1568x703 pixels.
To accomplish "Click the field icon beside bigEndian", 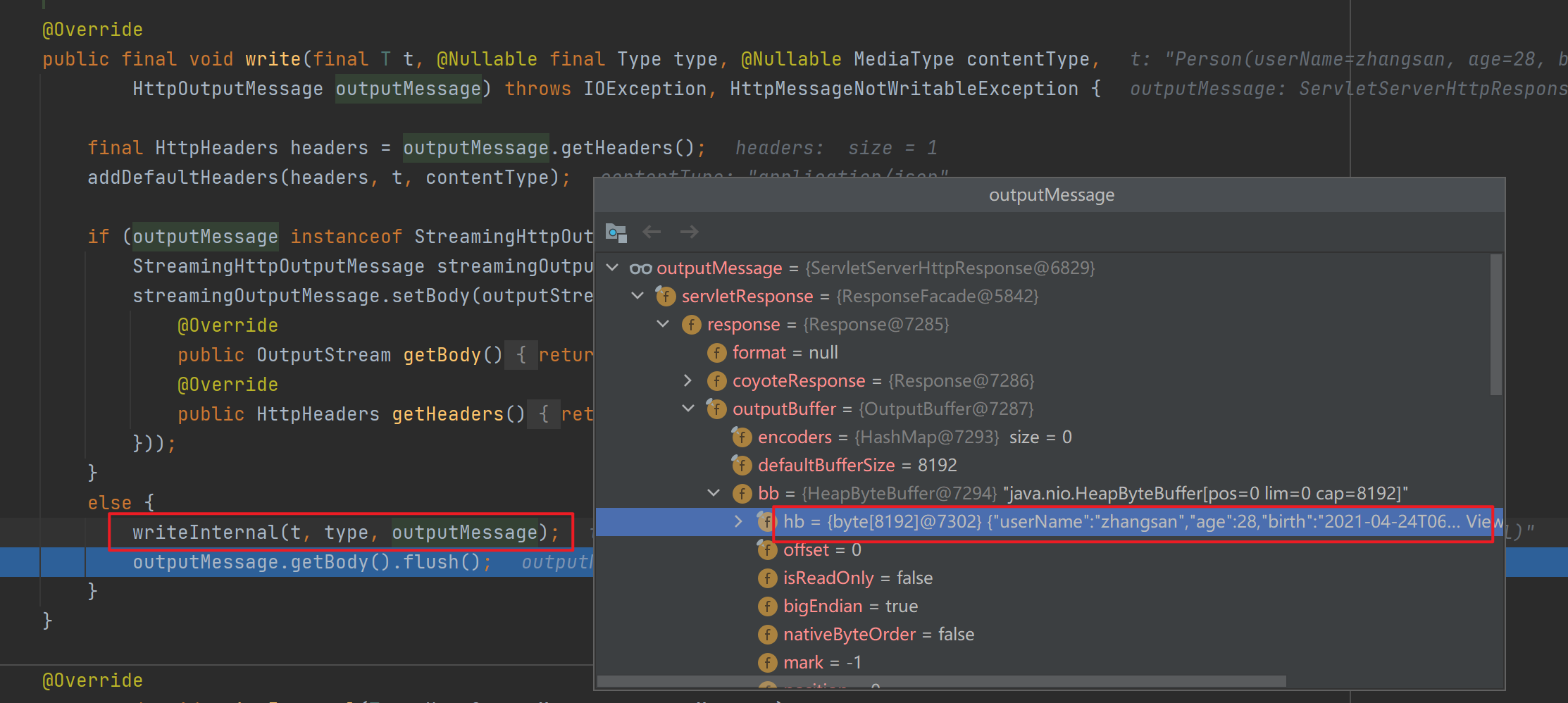I will 767,606.
